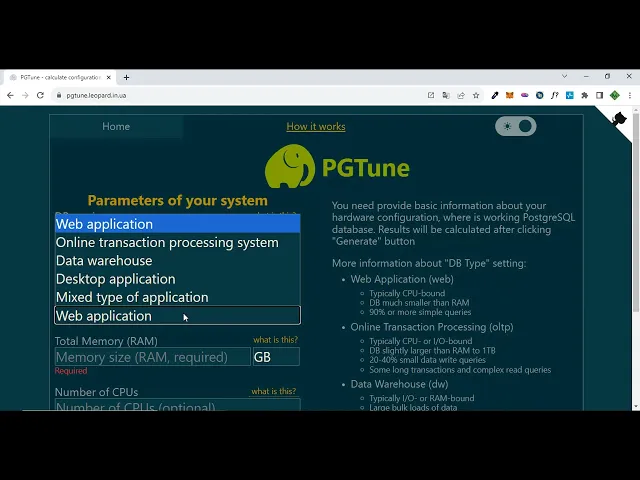640x480 pixels.
Task: Open the green diamond profile avatar
Action: 615,95
